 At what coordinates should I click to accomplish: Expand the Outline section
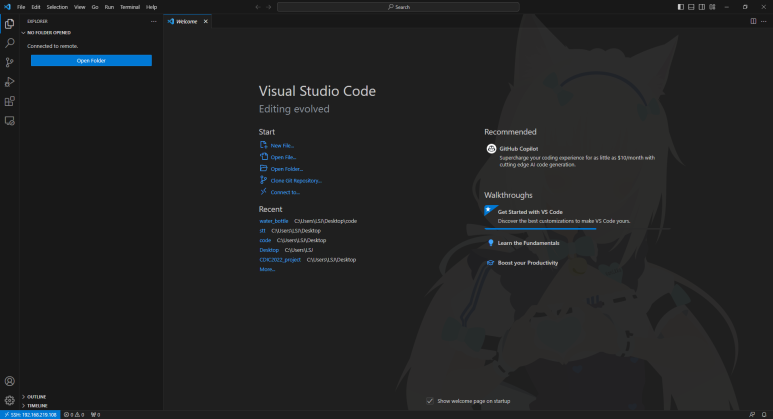[91, 396]
